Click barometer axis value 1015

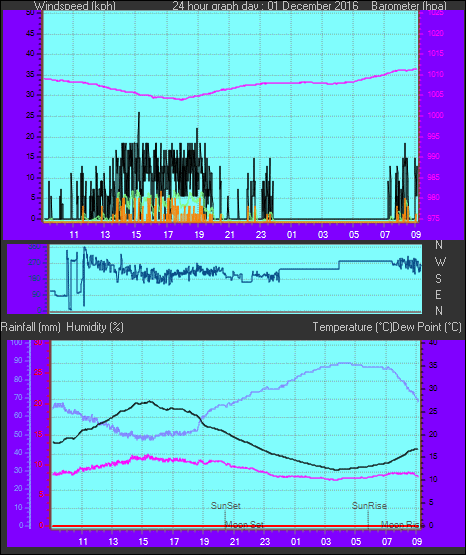436,54
